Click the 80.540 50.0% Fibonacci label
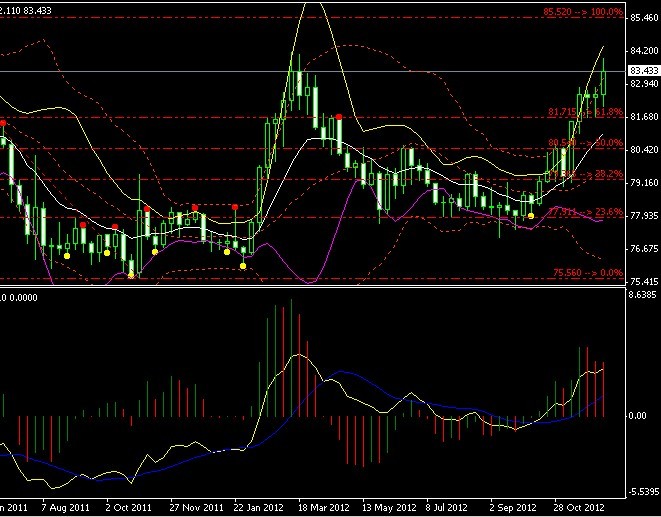The image size is (661, 517). [586, 143]
